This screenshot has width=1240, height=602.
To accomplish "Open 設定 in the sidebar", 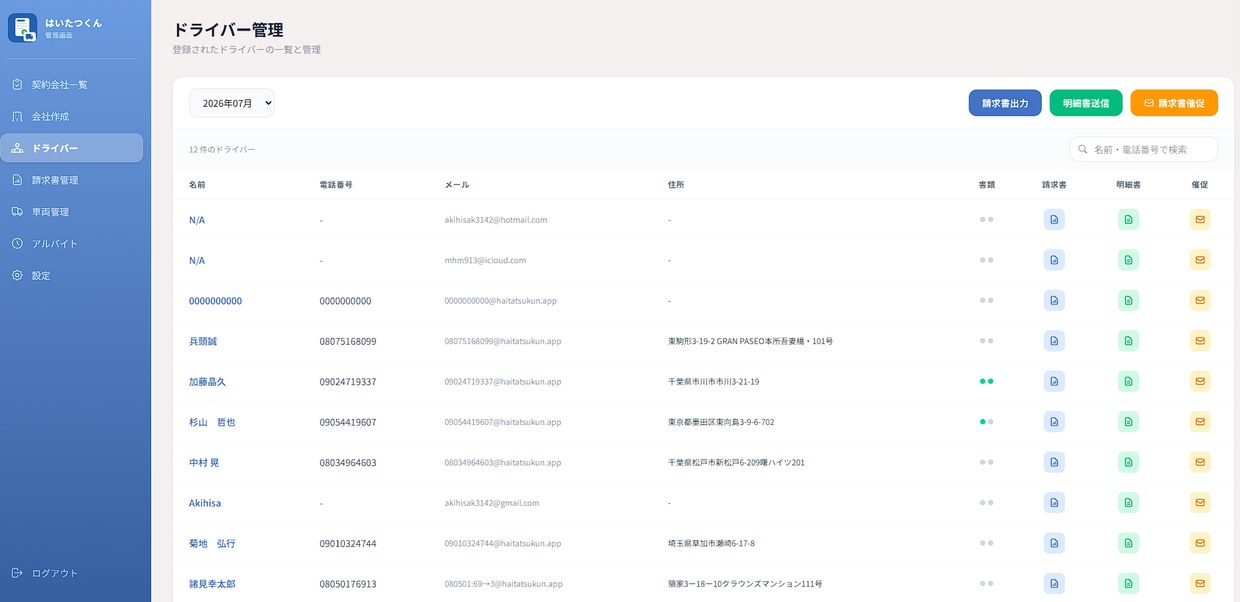I will click(x=71, y=275).
